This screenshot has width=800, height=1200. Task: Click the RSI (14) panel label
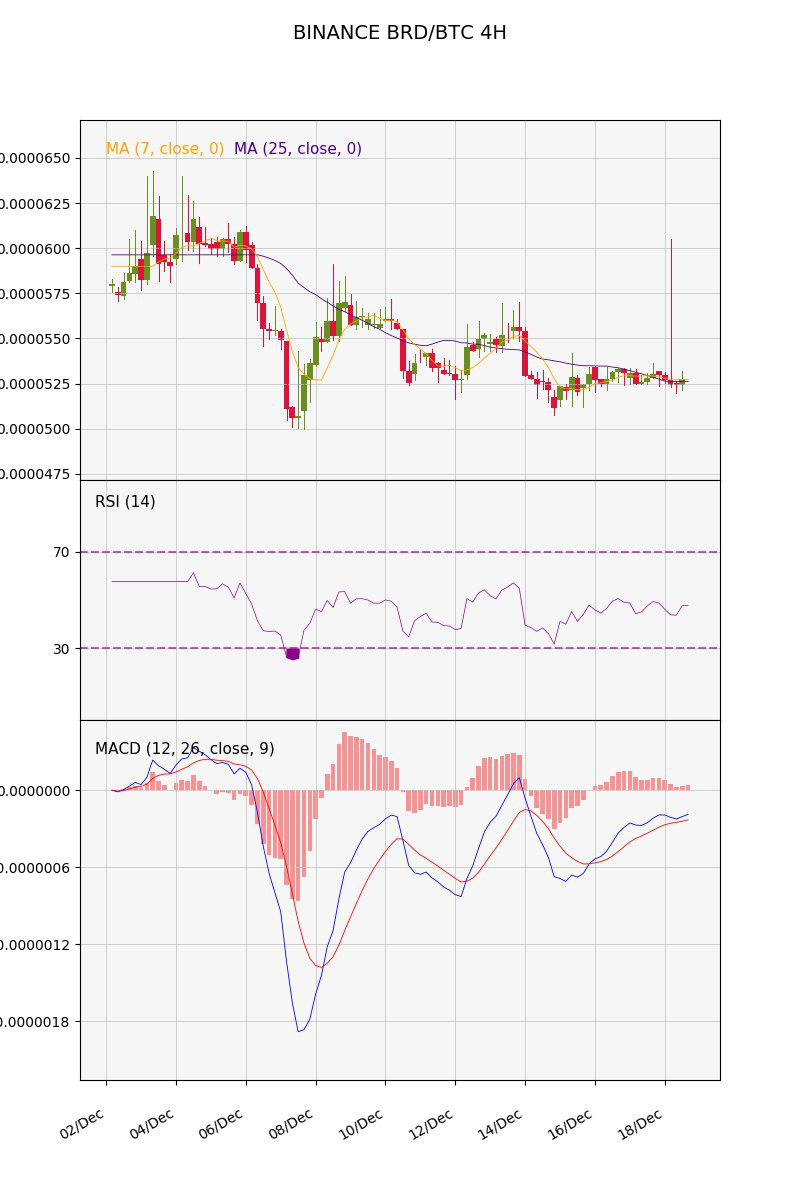coord(125,502)
